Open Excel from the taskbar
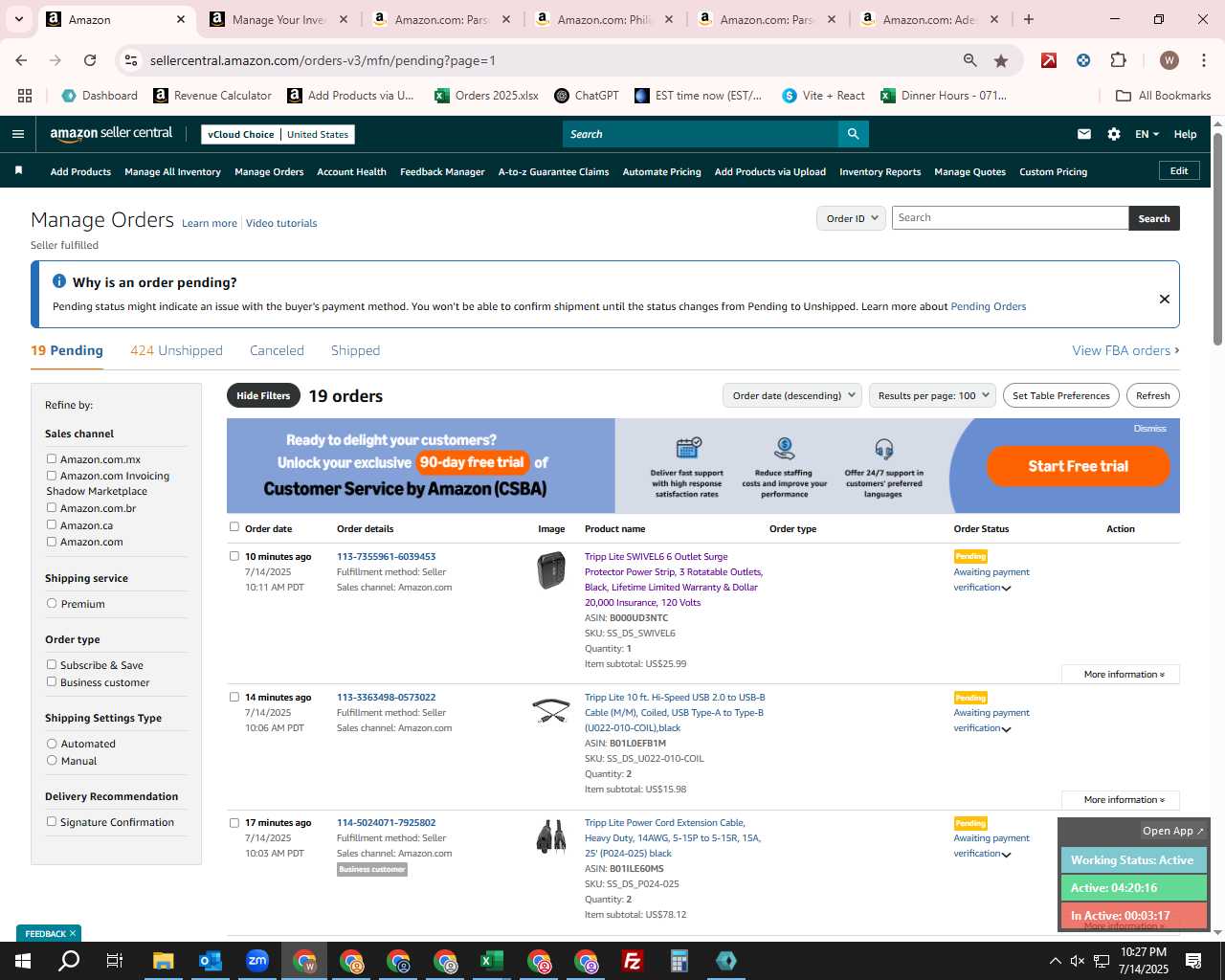This screenshot has width=1225, height=980. coord(491,961)
